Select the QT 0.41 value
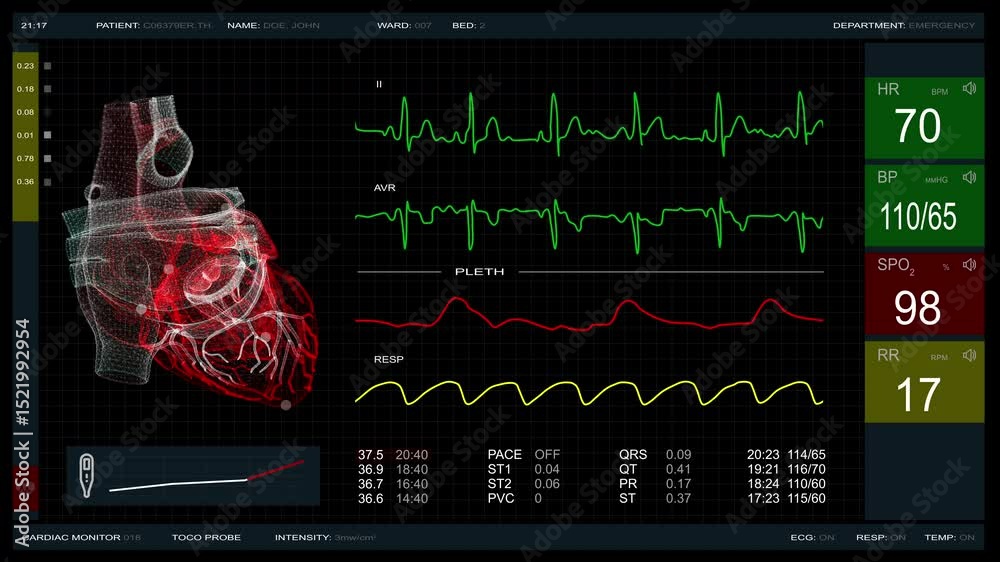 pyautogui.click(x=655, y=470)
